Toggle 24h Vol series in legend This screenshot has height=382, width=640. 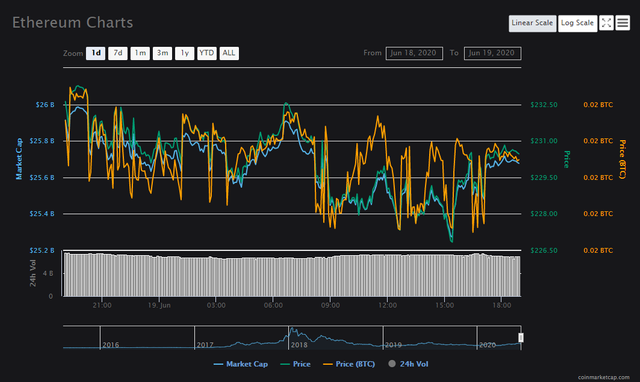point(408,364)
